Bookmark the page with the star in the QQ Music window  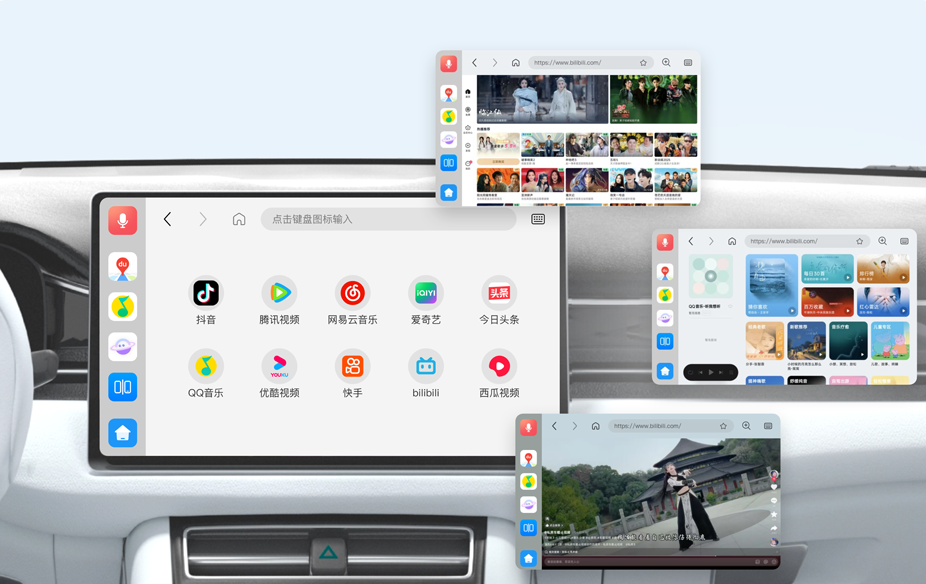coord(859,241)
